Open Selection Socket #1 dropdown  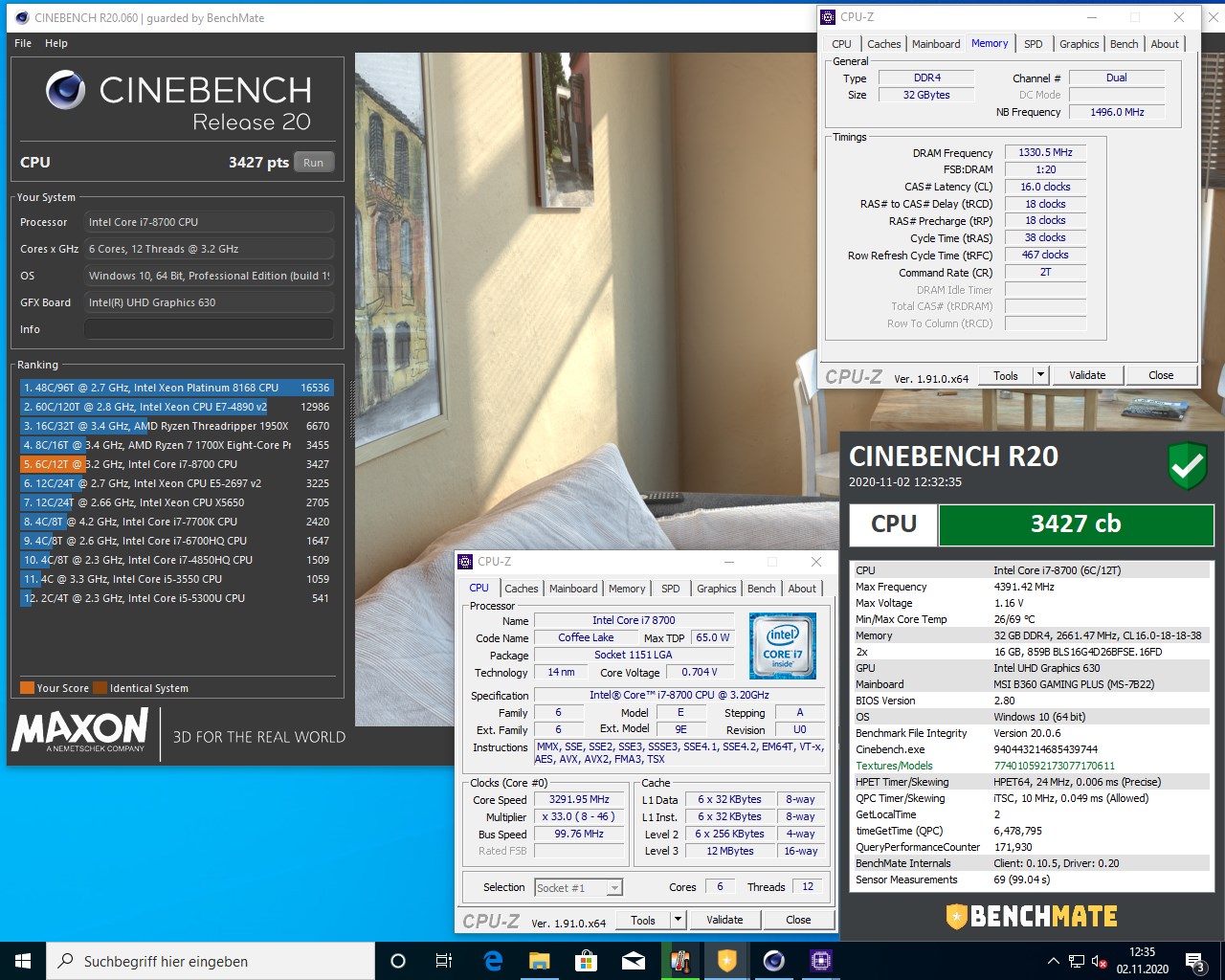click(x=578, y=888)
